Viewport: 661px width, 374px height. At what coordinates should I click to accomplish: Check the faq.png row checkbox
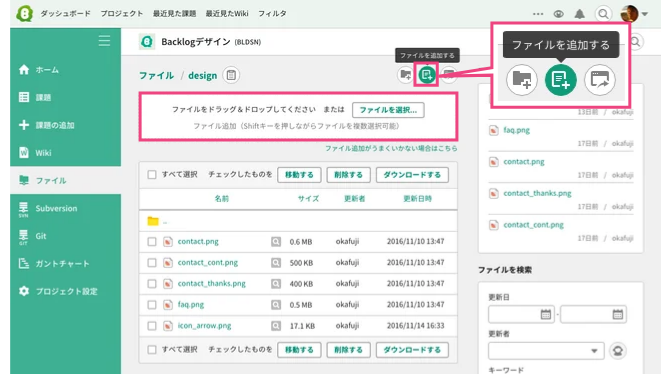pos(152,304)
